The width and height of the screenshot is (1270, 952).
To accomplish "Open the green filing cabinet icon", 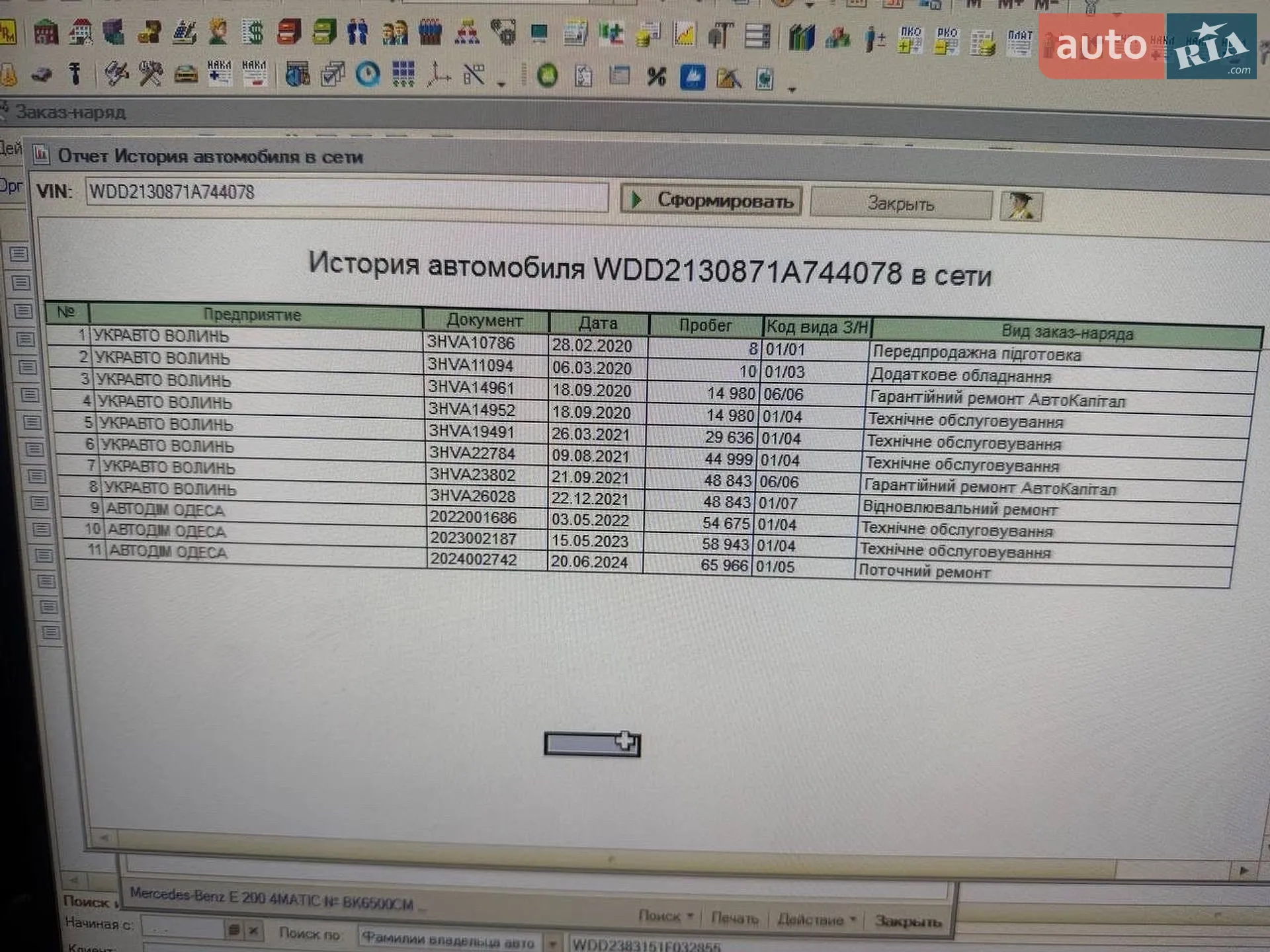I will (324, 31).
